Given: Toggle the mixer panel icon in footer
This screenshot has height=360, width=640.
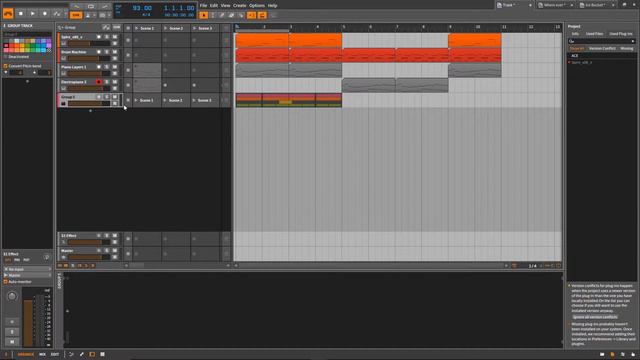Looking at the screenshot, I should tap(102, 354).
